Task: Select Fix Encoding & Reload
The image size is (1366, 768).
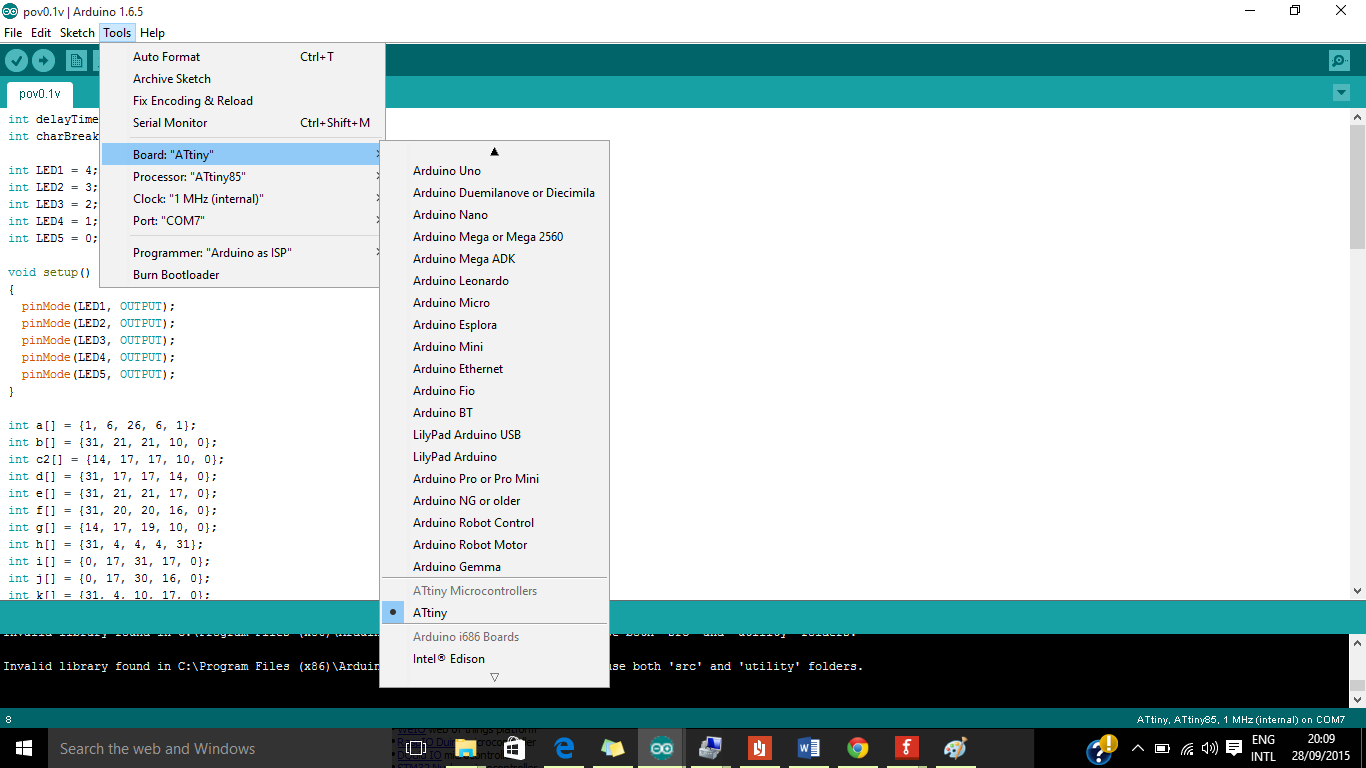Action: [242, 101]
